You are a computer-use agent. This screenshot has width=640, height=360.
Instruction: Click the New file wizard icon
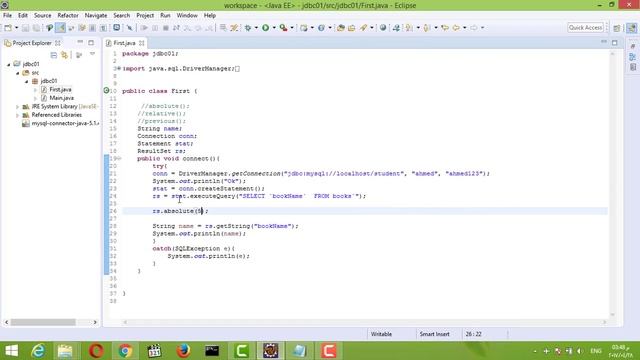8,28
